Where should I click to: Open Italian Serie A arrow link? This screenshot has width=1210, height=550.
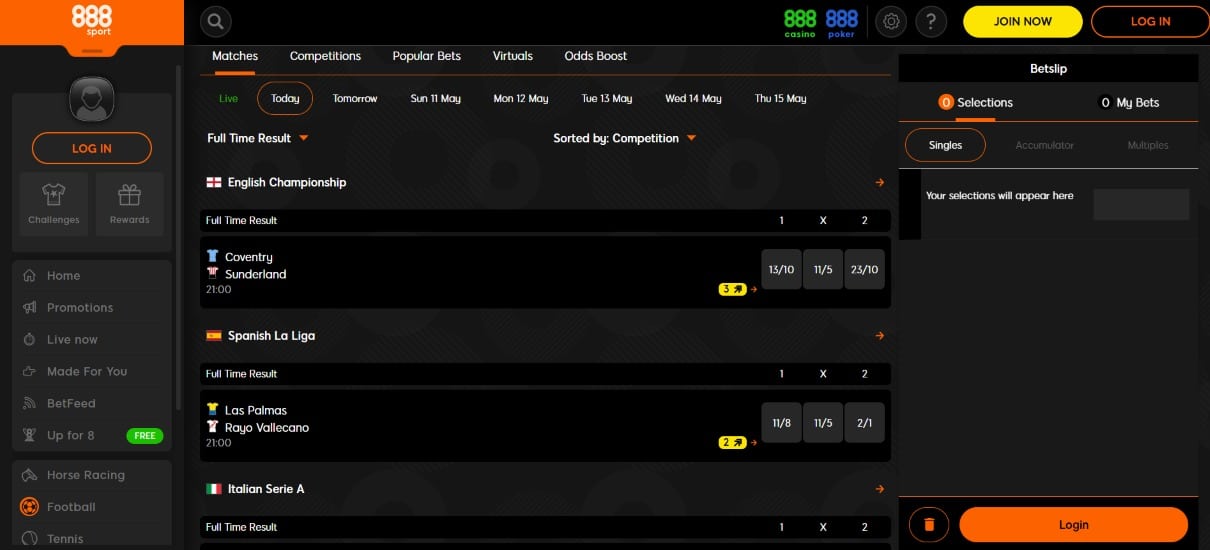pyautogui.click(x=880, y=489)
